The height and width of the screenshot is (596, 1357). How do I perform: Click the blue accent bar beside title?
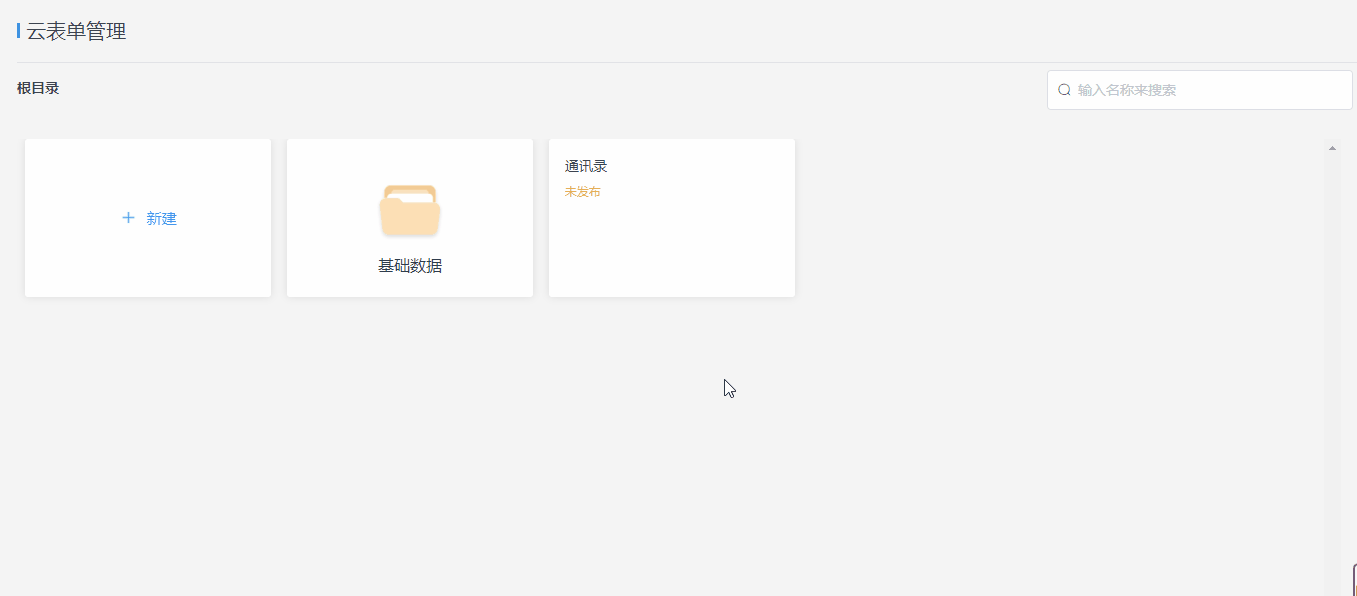click(x=18, y=32)
